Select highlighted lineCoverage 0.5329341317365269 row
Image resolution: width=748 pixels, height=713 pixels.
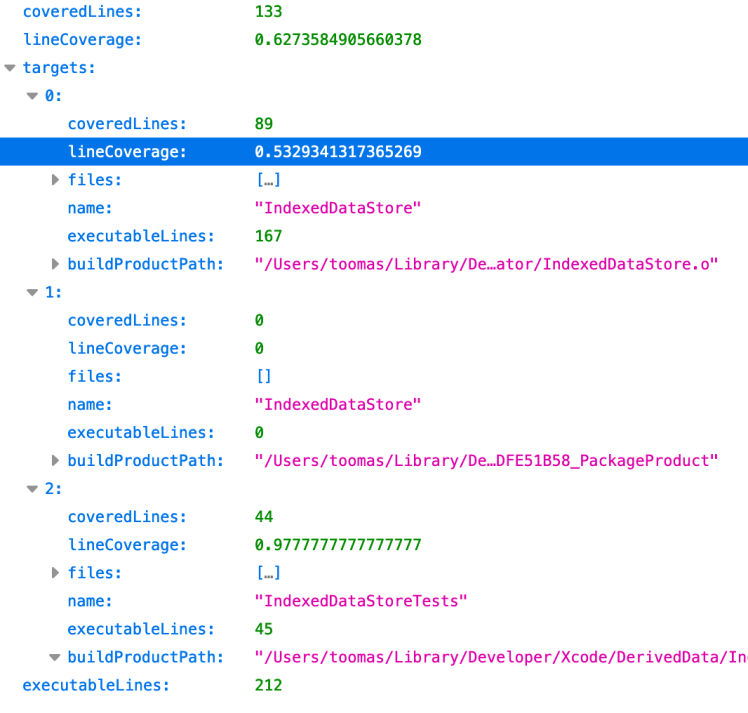(x=374, y=152)
